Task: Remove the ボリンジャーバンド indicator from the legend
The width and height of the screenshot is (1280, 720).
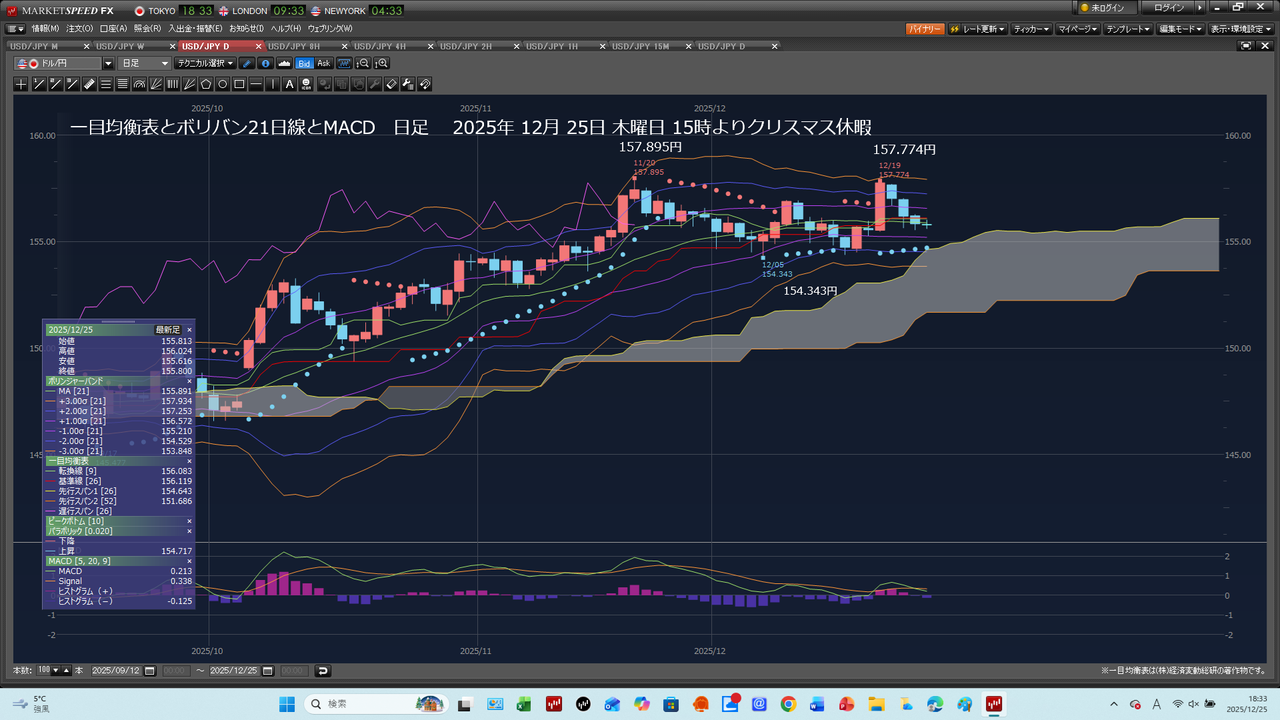Action: [189, 381]
